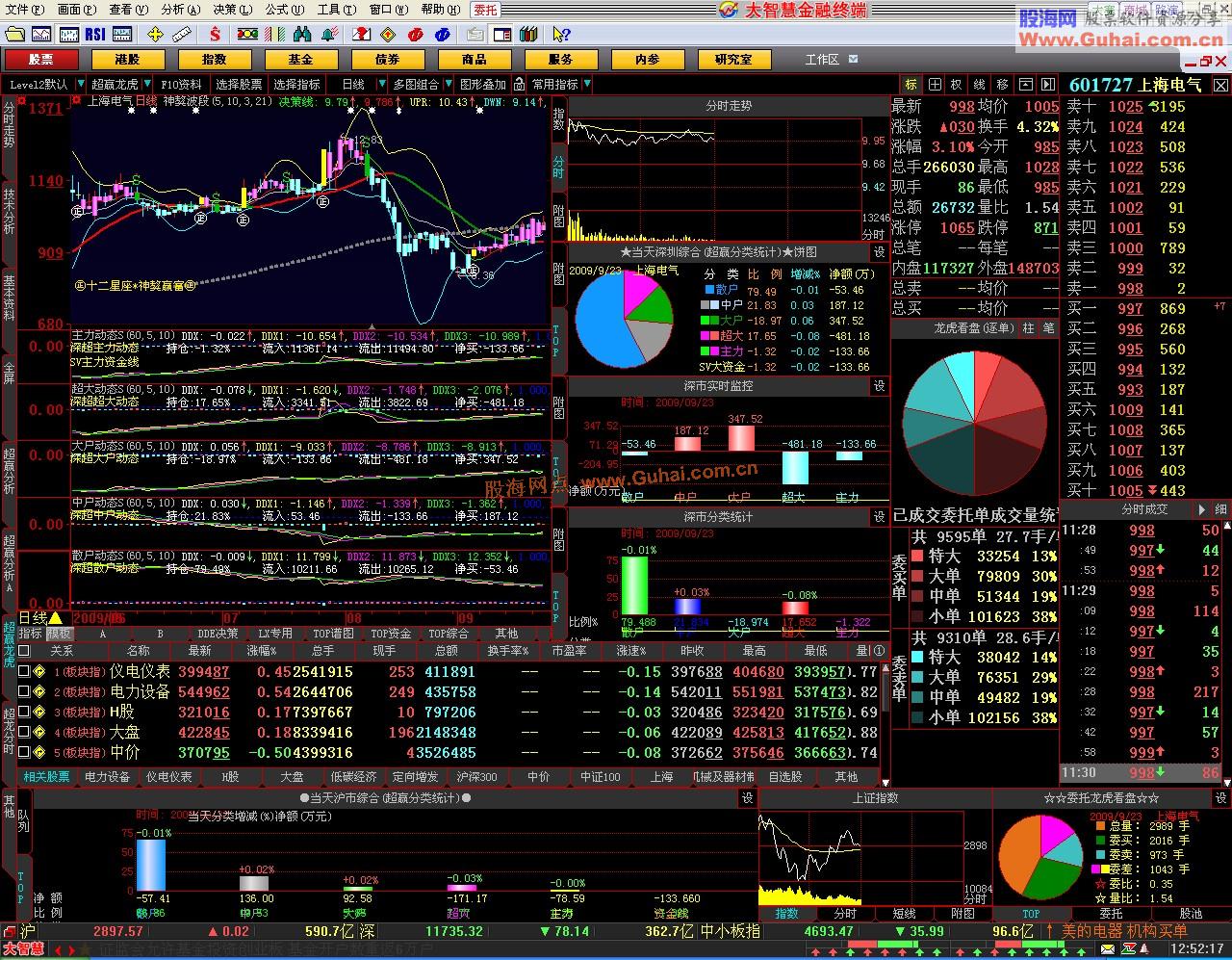The width and height of the screenshot is (1232, 960).
Task: Click the large pie chart in 龙虎看盘
Action: coord(975,424)
